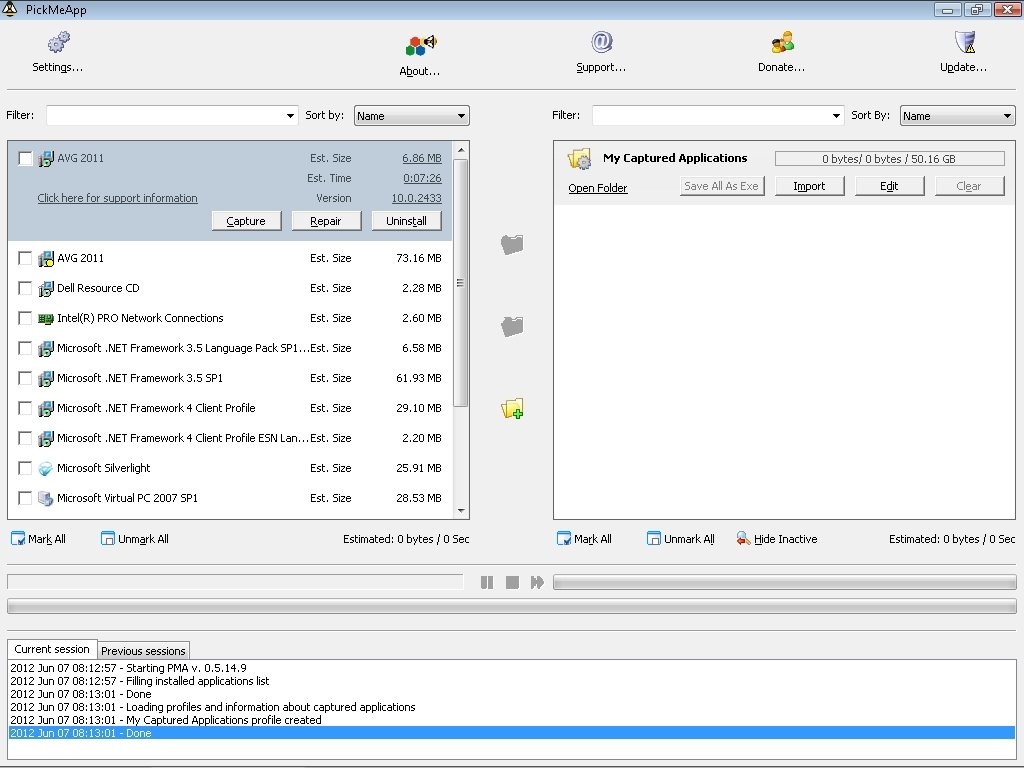The height and width of the screenshot is (768, 1024).
Task: Click the left panel Unmark All icon
Action: tap(108, 539)
